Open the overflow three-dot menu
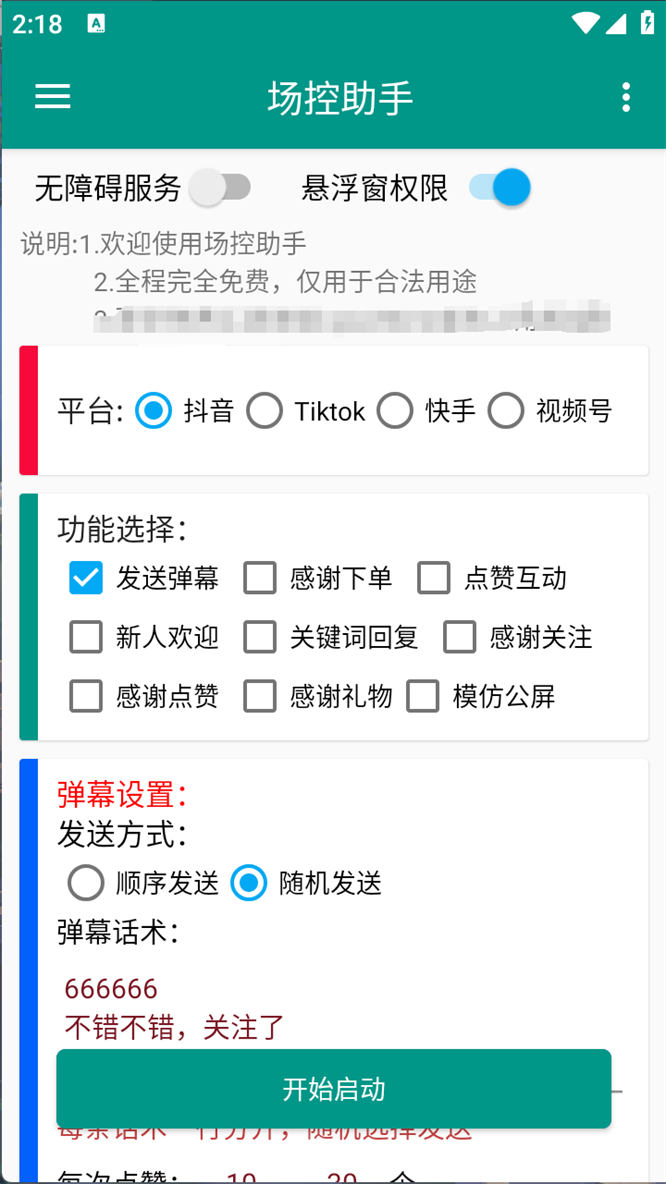Image resolution: width=666 pixels, height=1184 pixels. click(x=625, y=96)
